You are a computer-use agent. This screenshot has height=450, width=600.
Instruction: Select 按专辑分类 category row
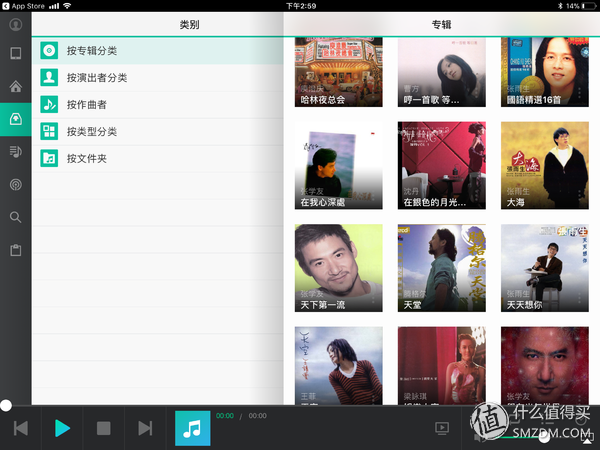[158, 51]
